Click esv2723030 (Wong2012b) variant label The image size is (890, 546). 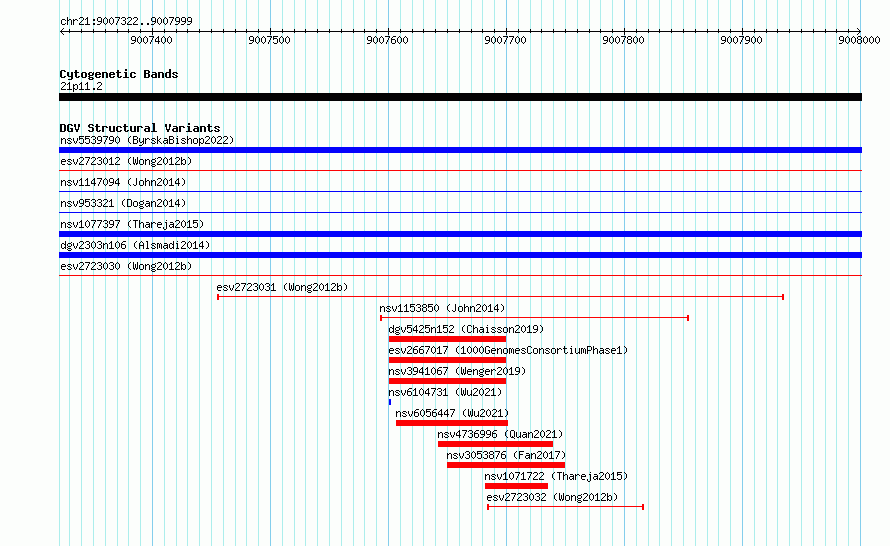[x=126, y=266]
